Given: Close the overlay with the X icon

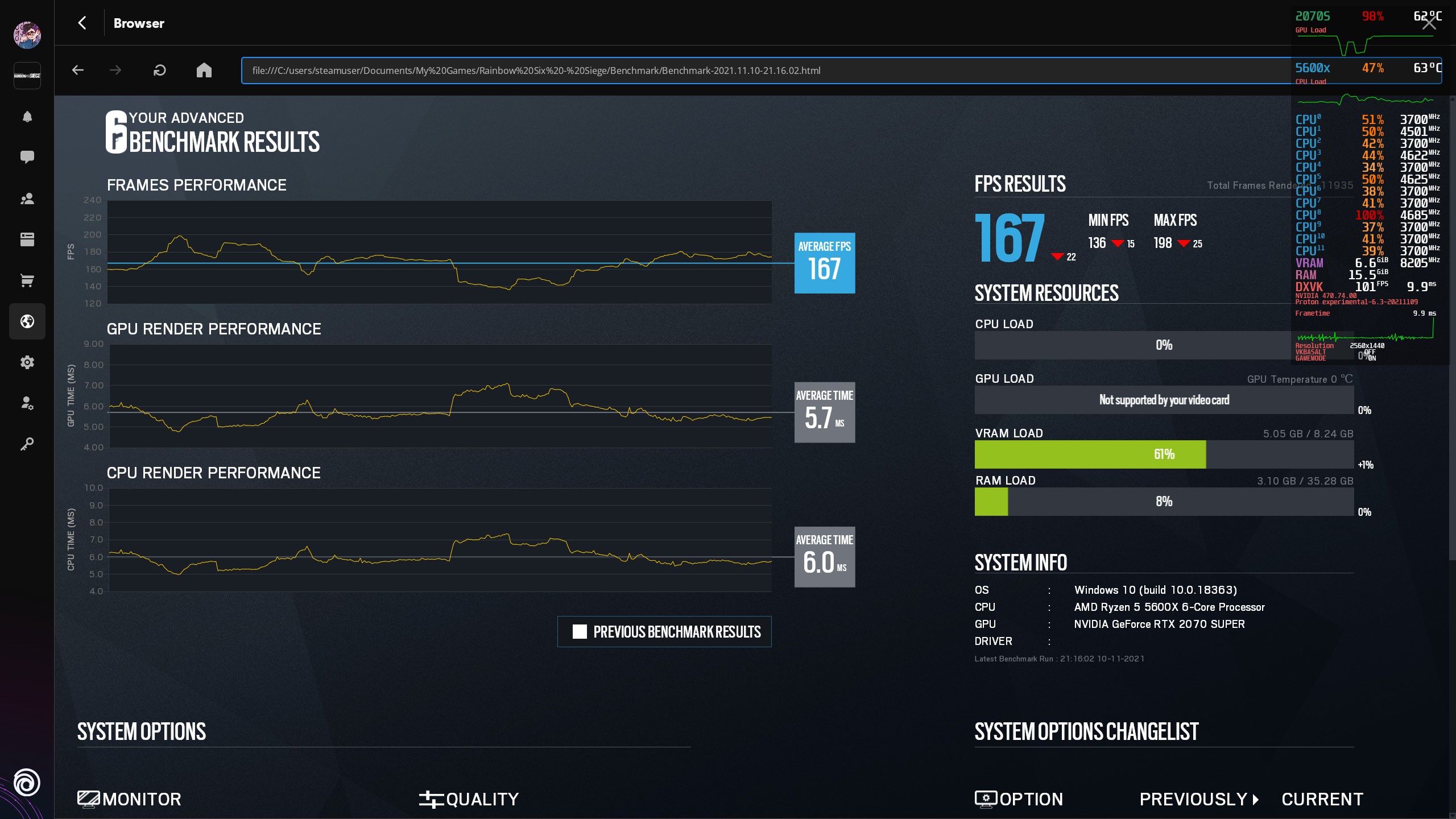Looking at the screenshot, I should tap(1429, 23).
